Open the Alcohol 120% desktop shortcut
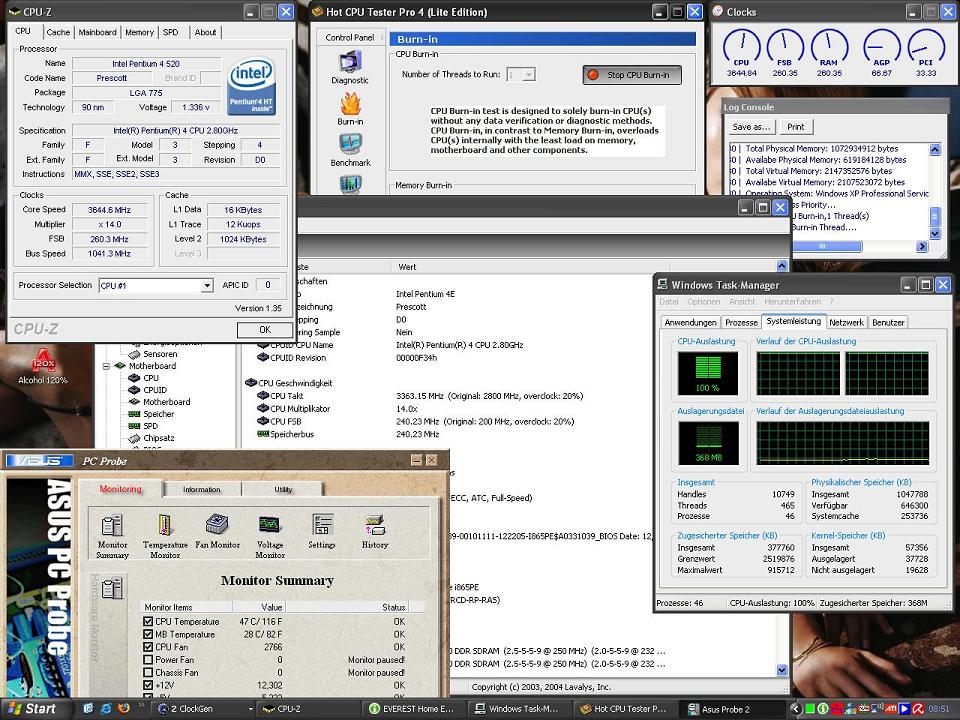This screenshot has height=720, width=960. pyautogui.click(x=43, y=366)
